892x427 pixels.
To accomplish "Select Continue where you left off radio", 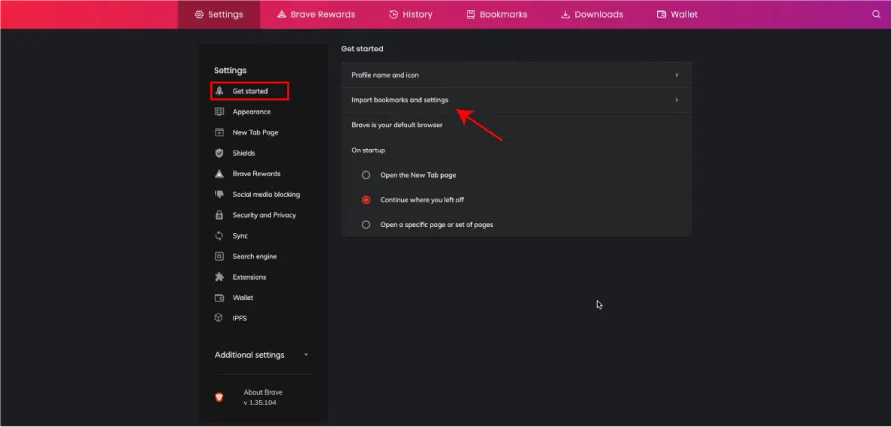I will (366, 200).
